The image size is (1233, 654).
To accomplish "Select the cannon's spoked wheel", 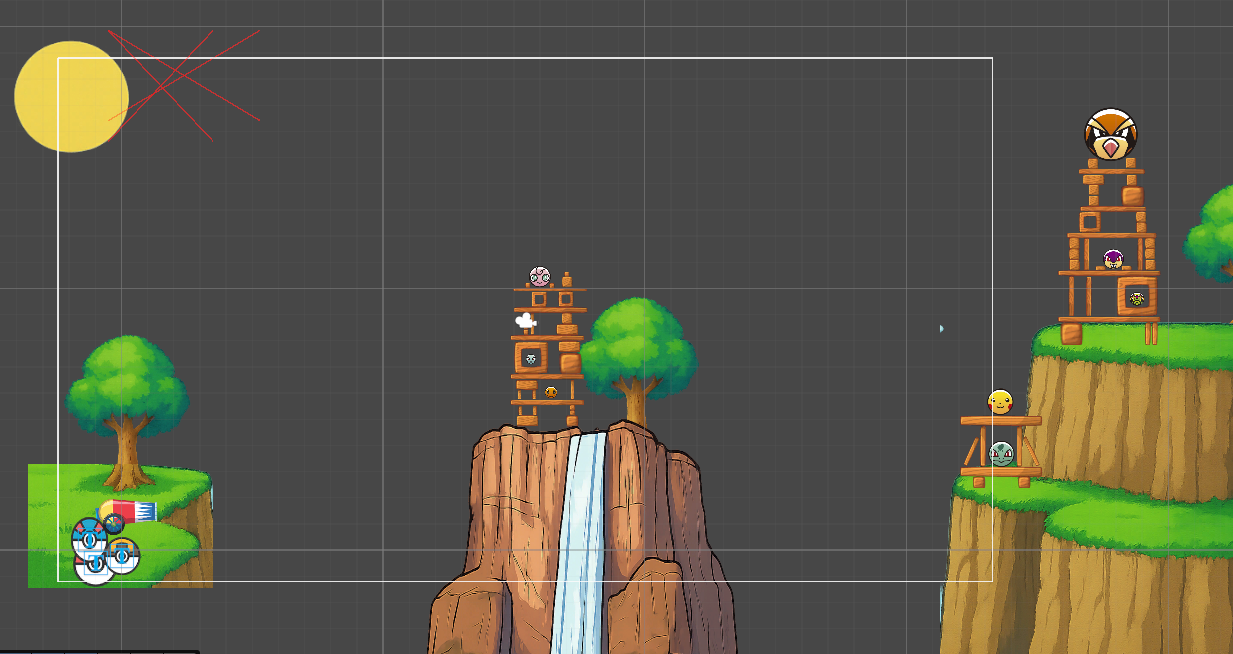I will pos(114,524).
